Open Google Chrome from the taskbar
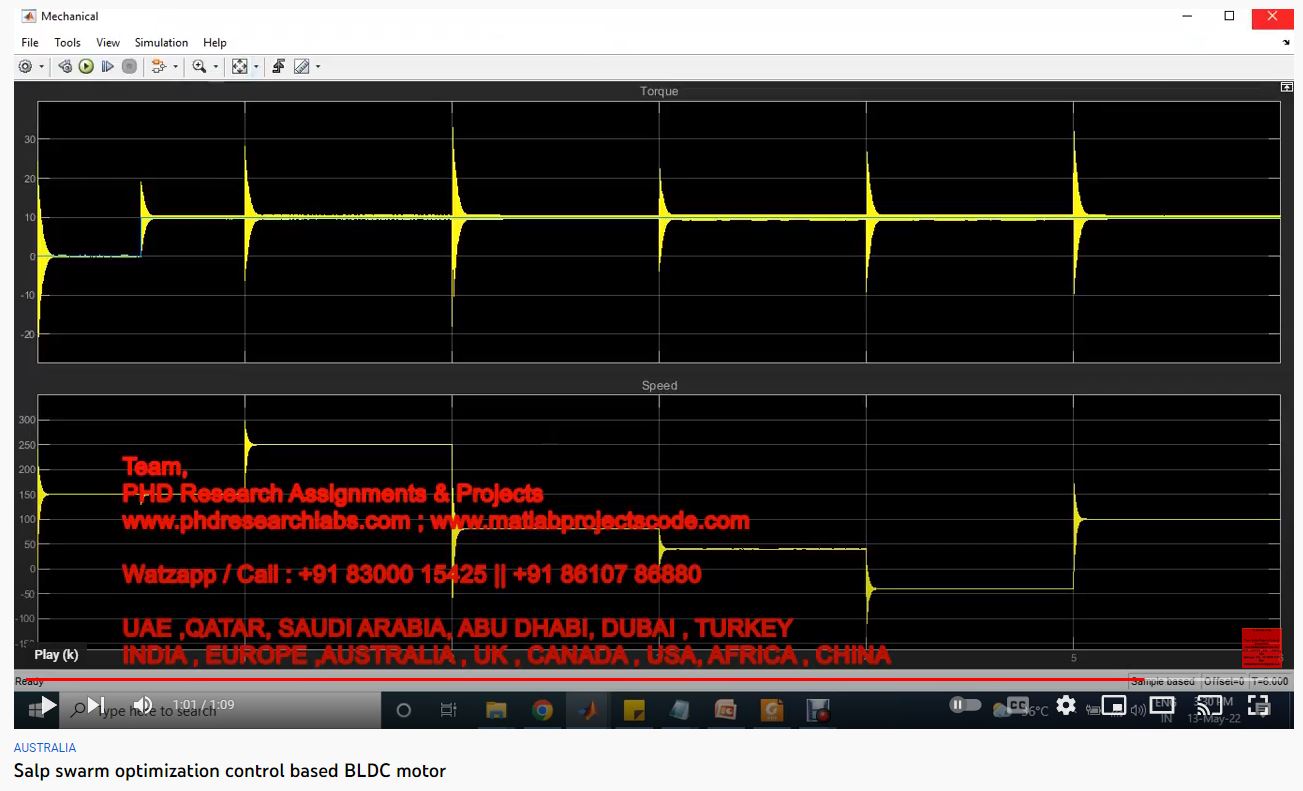 542,710
